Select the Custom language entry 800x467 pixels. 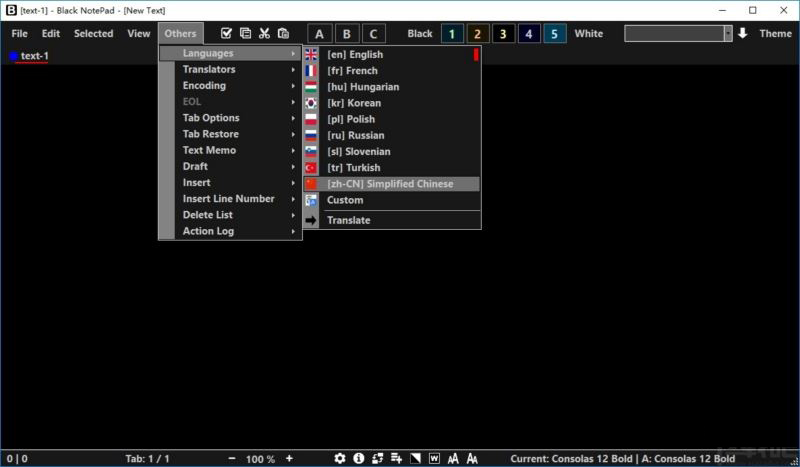[x=392, y=200]
